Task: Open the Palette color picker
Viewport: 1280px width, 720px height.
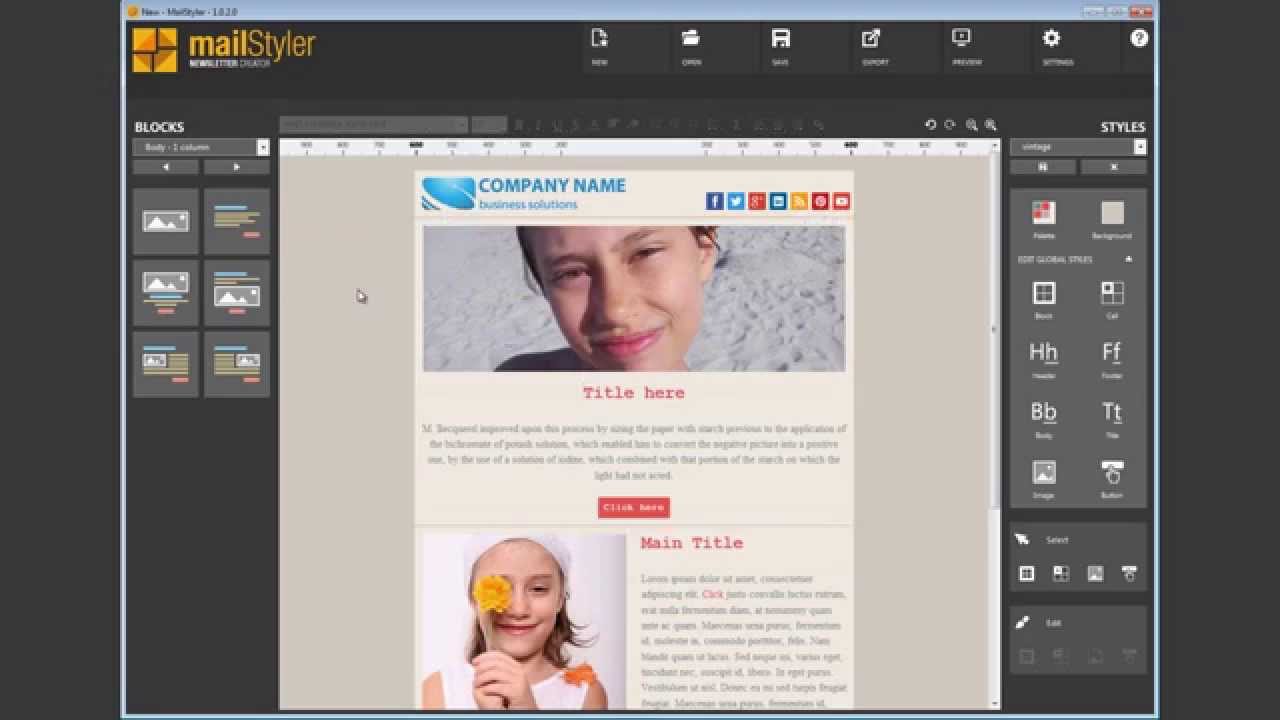Action: 1043,213
